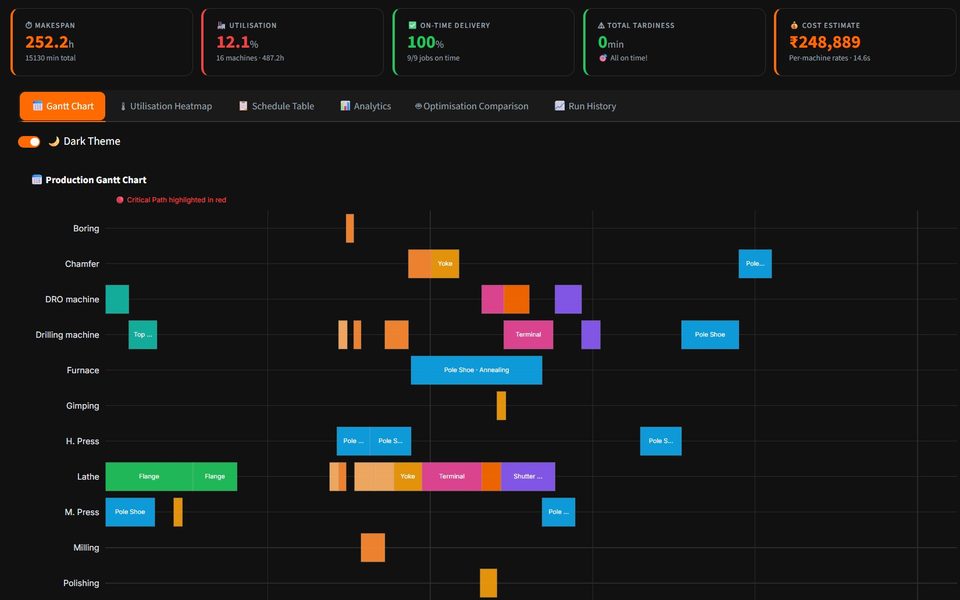Click the Production Gantt Chart heading

coord(96,179)
